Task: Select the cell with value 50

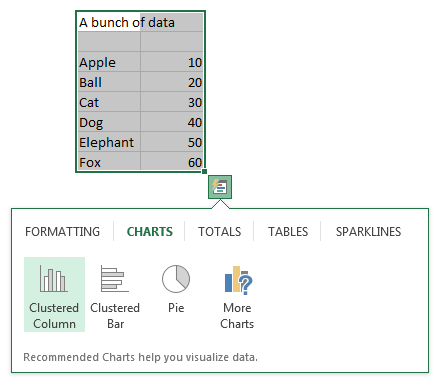Action: (172, 142)
